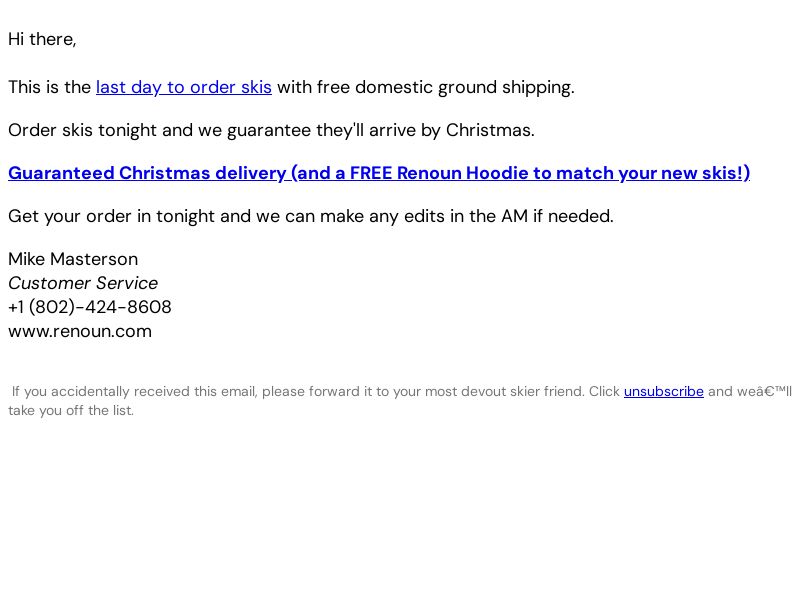Image resolution: width=800 pixels, height=600 pixels.
Task: Open the 'last day to order skis' link
Action: click(x=183, y=87)
